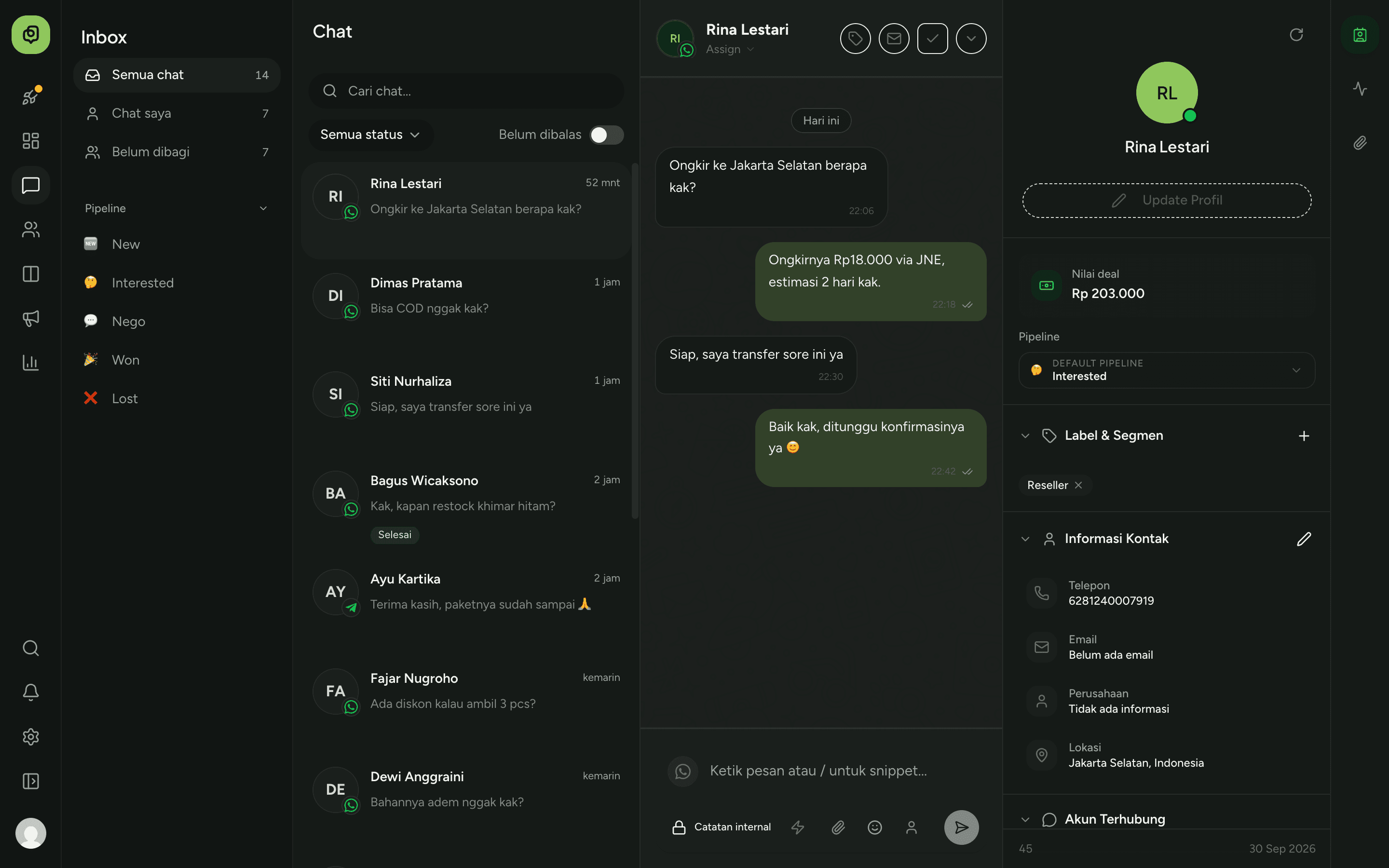Click the Cari chat search field
Image resolution: width=1389 pixels, height=868 pixels.
[x=466, y=91]
